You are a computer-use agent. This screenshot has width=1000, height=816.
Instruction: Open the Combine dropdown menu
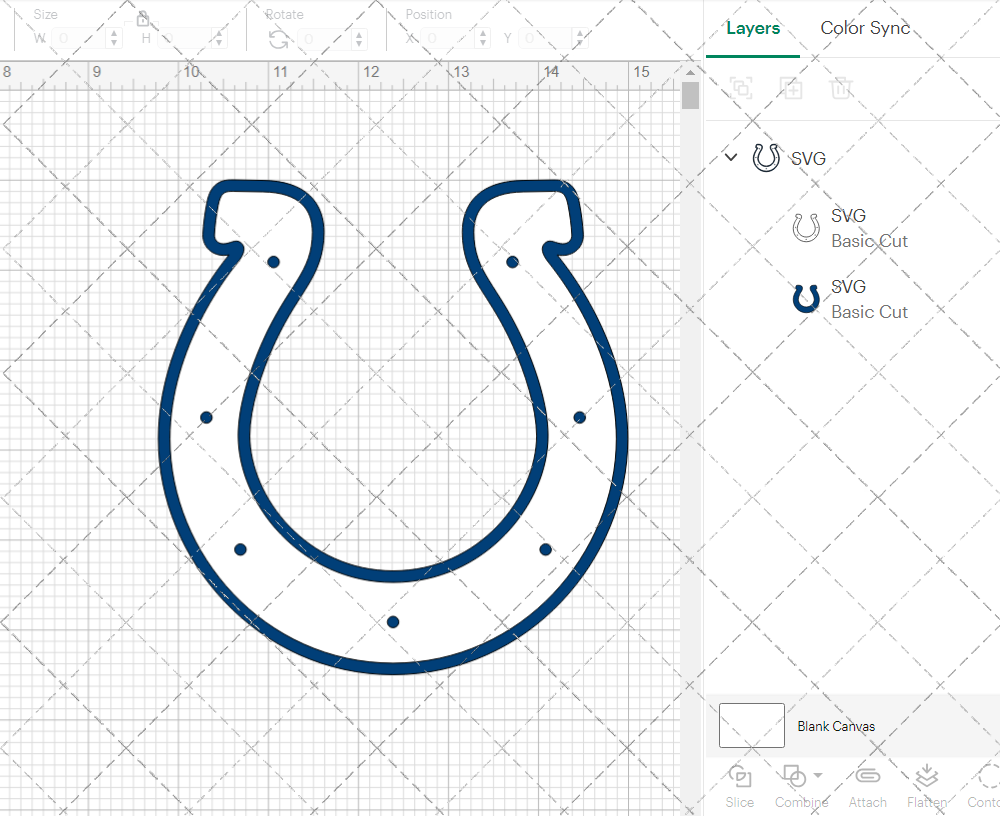[x=818, y=776]
